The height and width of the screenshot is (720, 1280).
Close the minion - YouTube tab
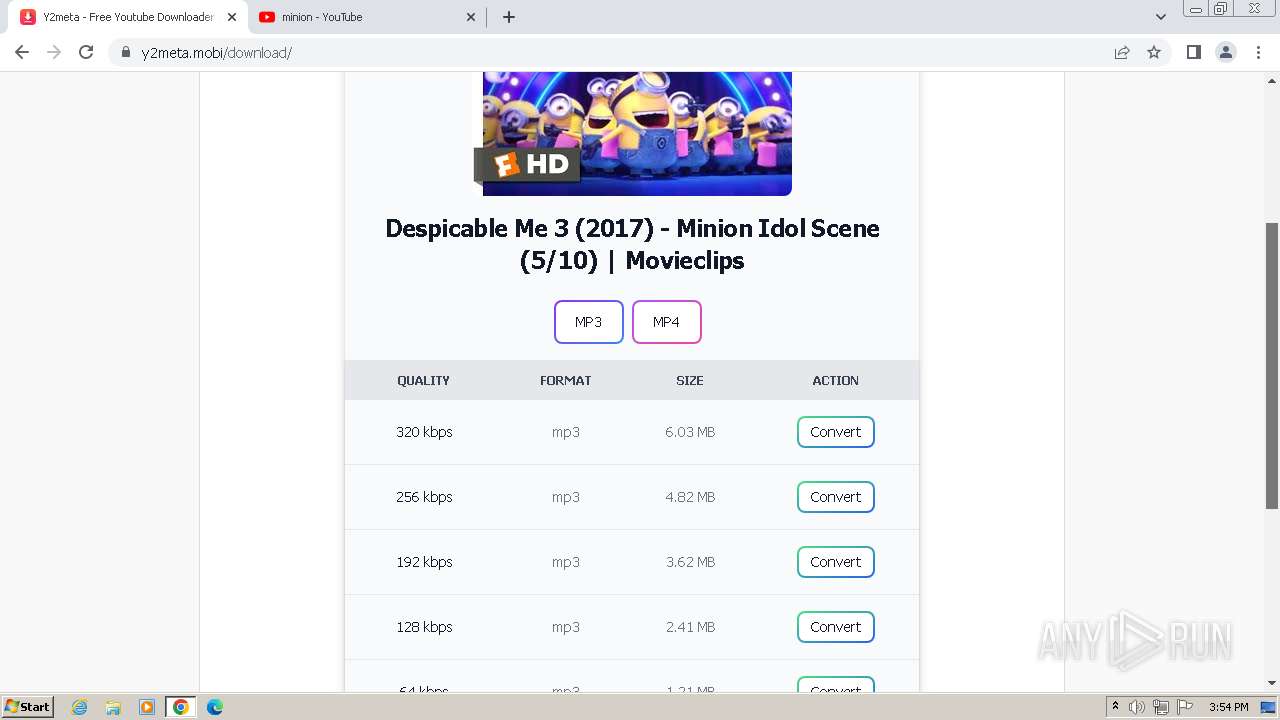471,17
